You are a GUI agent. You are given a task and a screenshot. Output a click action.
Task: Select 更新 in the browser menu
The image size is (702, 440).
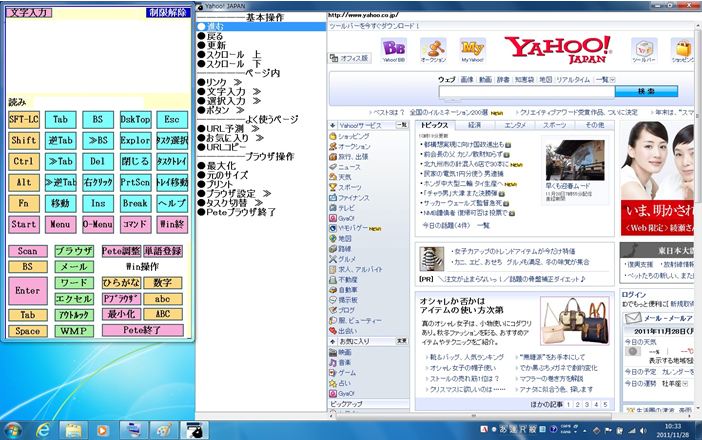coord(217,45)
